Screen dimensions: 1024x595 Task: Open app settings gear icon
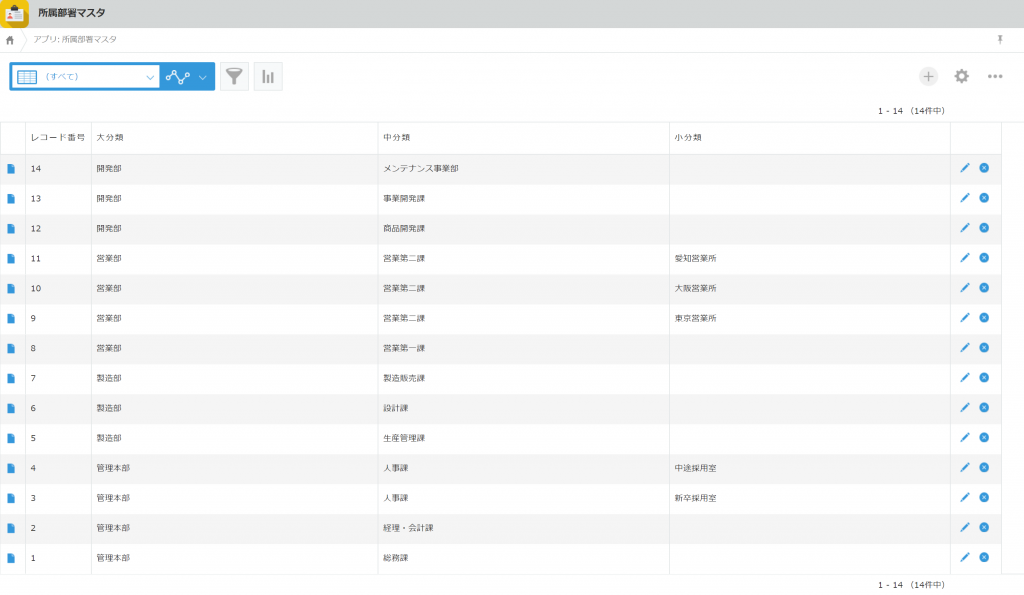coord(961,77)
